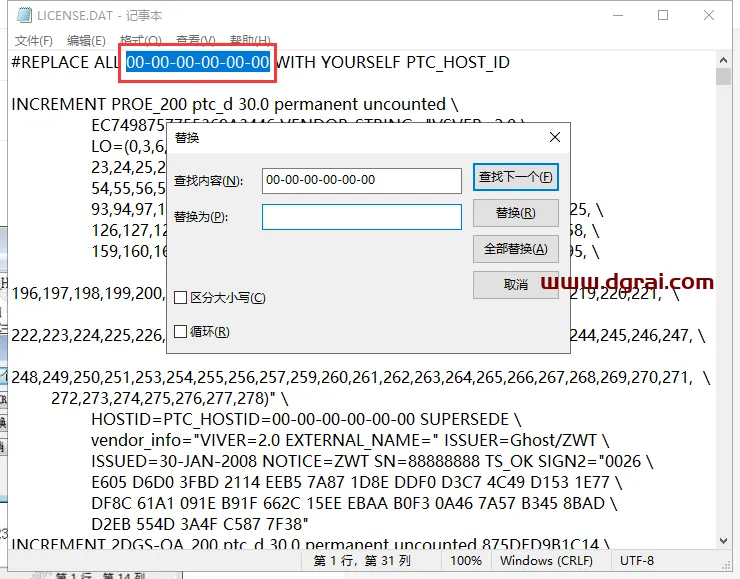Click the Notepad icon in title bar
The height and width of the screenshot is (579, 740).
(24, 16)
